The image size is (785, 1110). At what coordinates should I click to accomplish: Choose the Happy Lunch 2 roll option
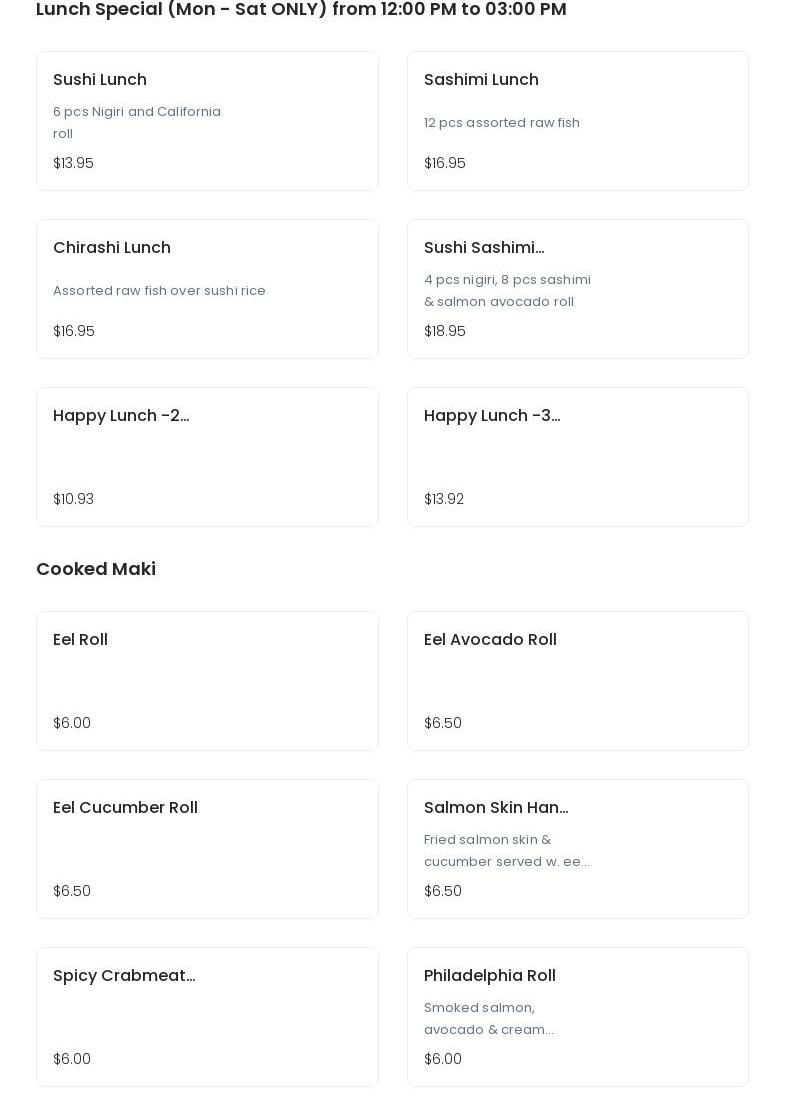click(x=207, y=457)
